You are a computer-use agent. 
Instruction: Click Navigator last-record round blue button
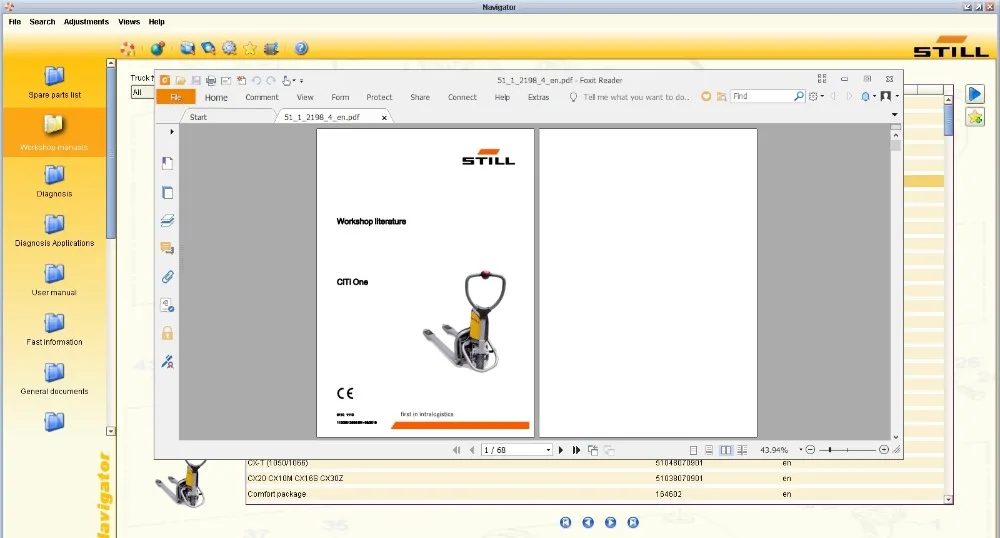(633, 523)
